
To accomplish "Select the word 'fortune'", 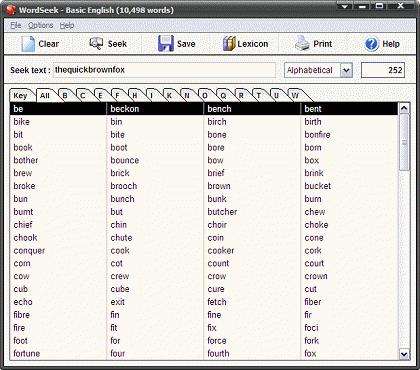I will pos(27,354).
